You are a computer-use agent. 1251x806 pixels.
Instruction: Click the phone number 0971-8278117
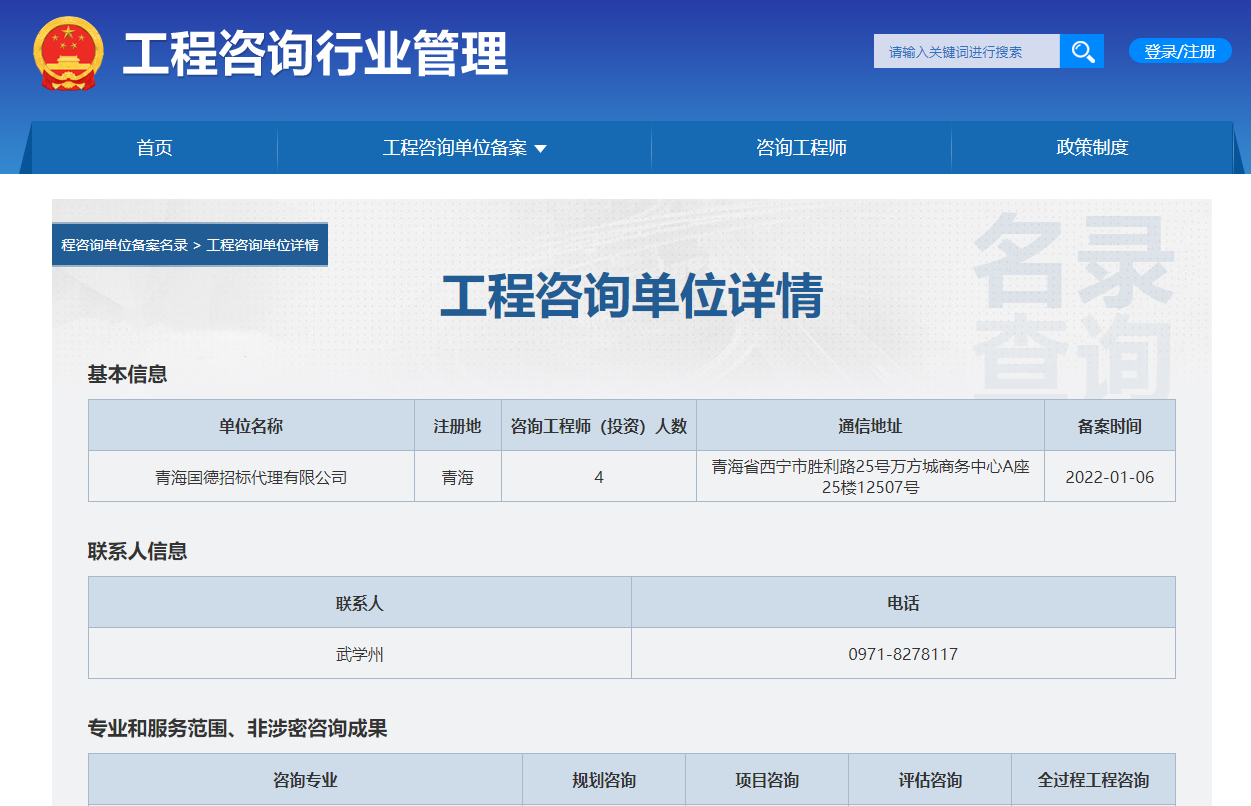(x=903, y=654)
